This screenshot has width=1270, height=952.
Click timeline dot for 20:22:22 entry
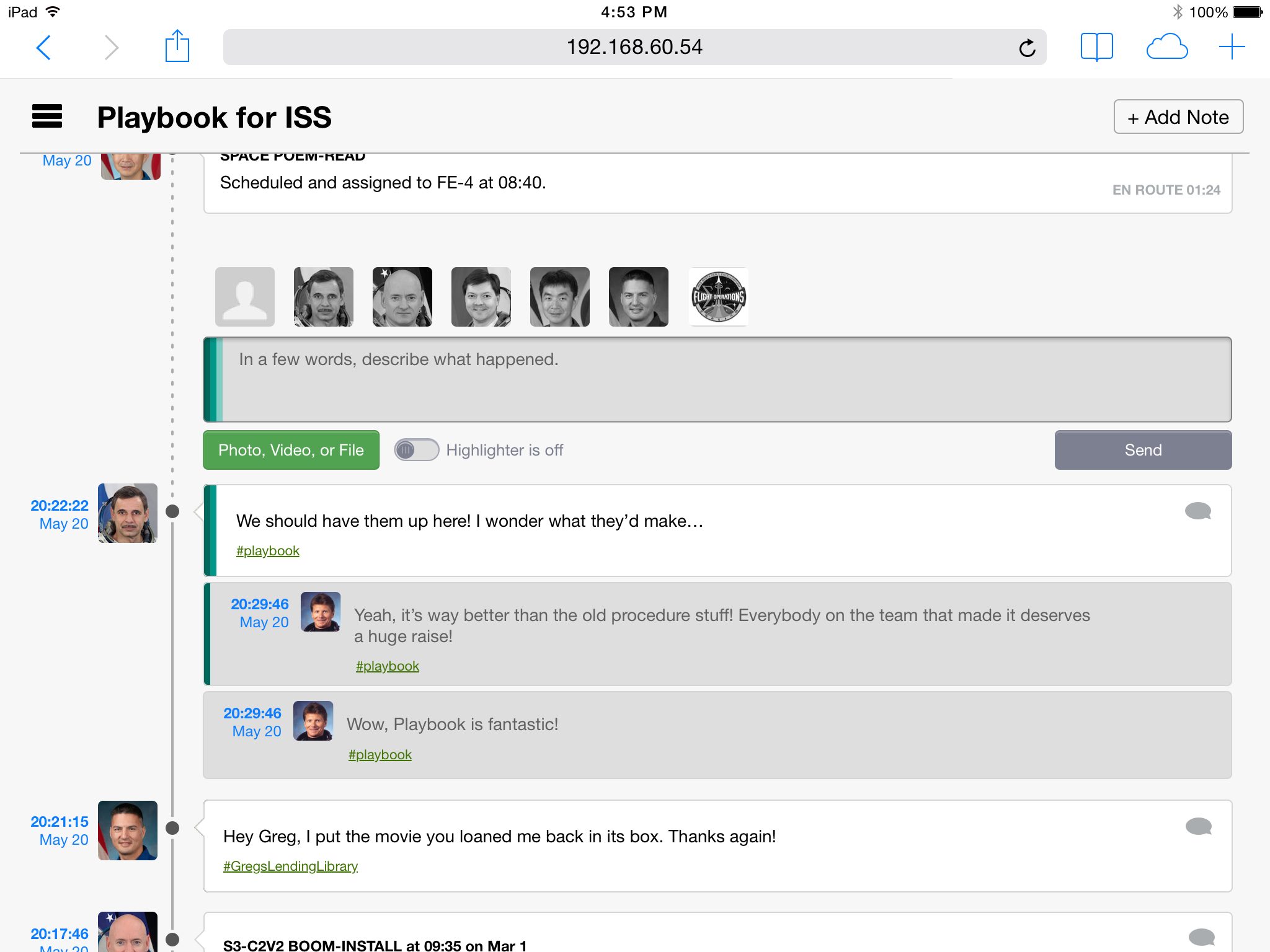tap(173, 511)
